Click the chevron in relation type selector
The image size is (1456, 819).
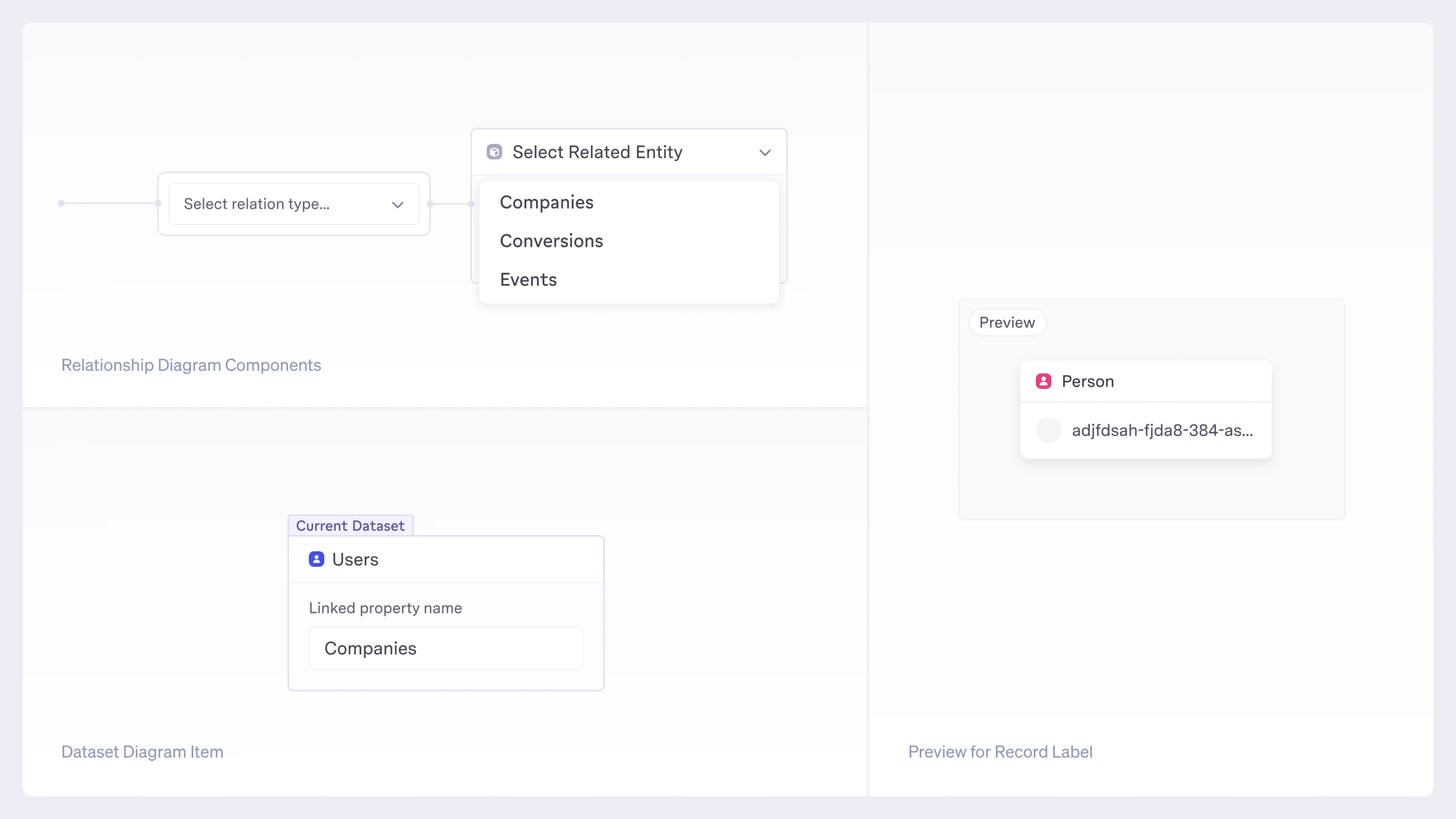[398, 205]
